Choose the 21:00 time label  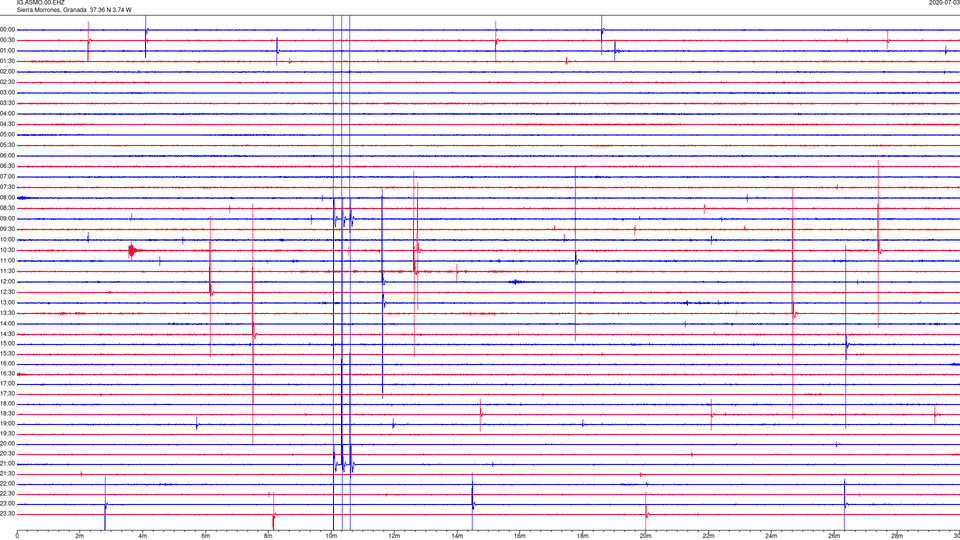pyautogui.click(x=7, y=463)
